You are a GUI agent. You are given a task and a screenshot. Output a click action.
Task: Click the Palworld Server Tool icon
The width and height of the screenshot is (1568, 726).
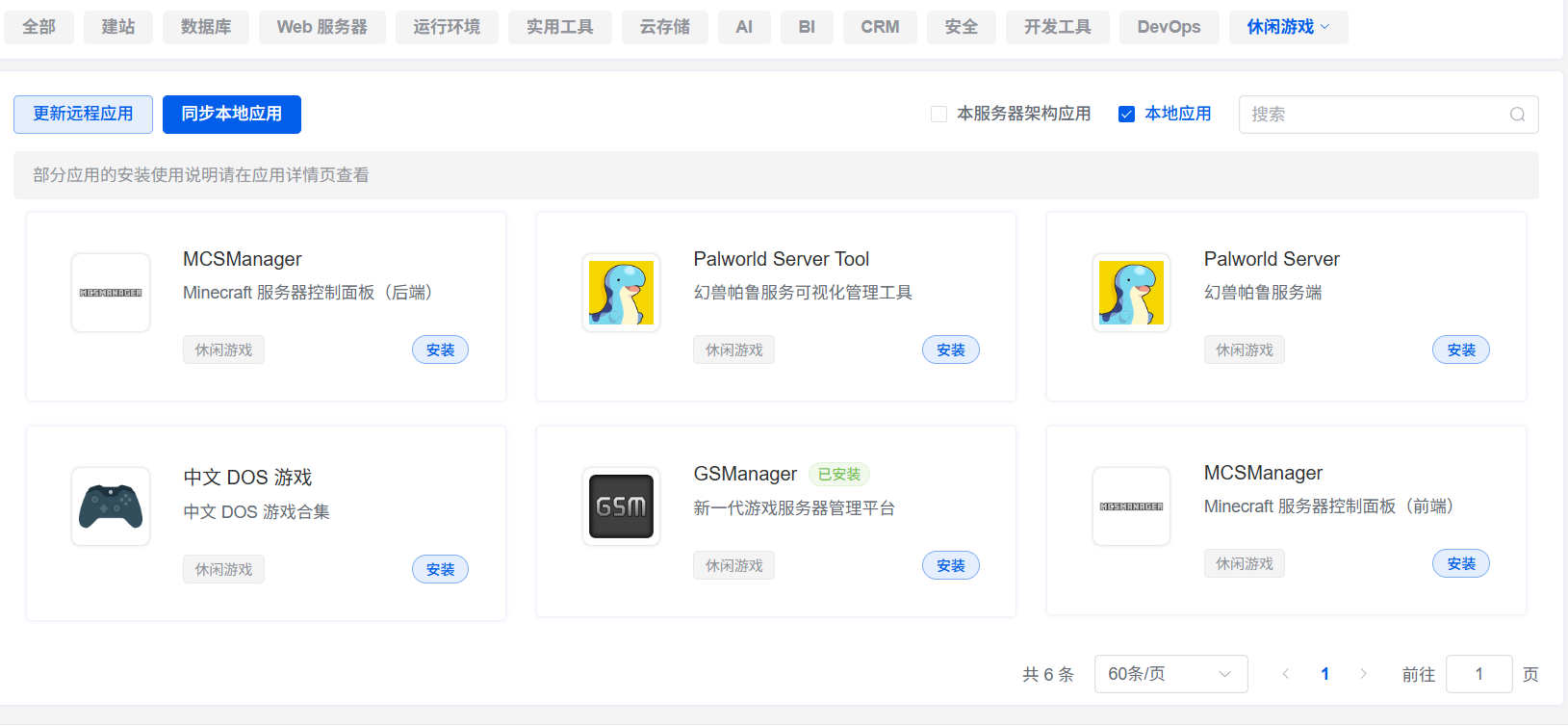coord(621,293)
